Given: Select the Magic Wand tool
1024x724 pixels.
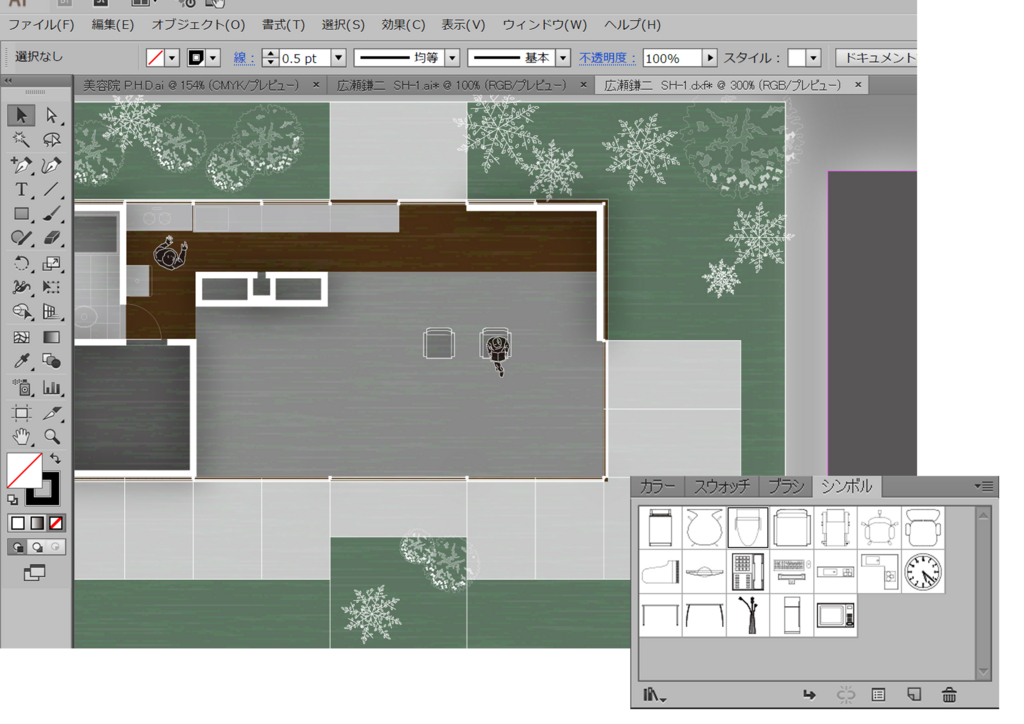Looking at the screenshot, I should [x=21, y=140].
